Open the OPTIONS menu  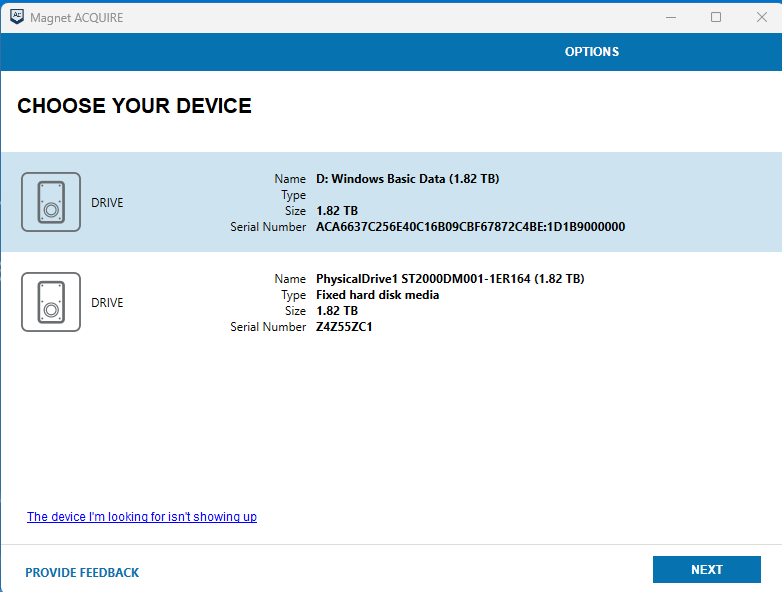click(592, 52)
